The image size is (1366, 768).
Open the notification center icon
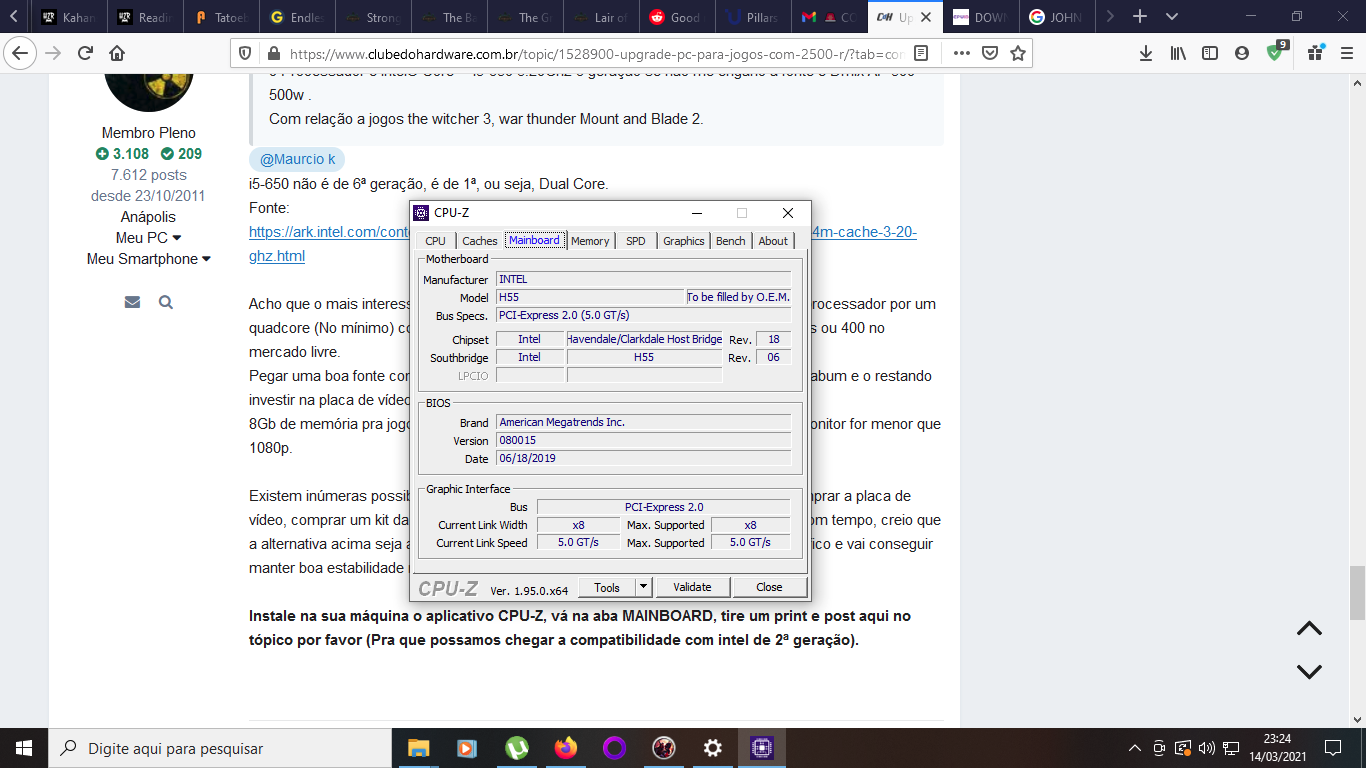pos(1333,748)
